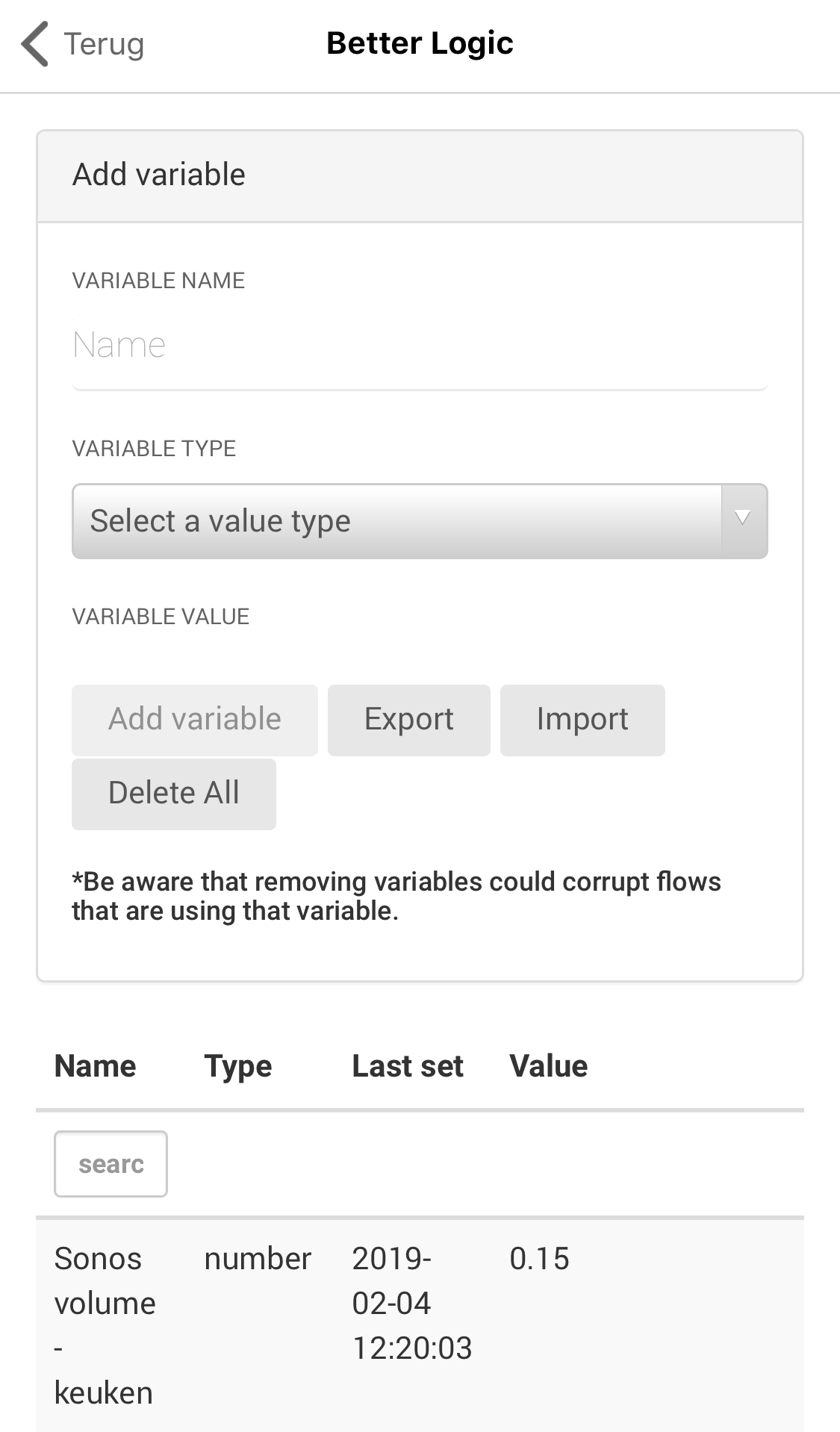
Task: Sort by the Last set column header
Action: tap(408, 1066)
